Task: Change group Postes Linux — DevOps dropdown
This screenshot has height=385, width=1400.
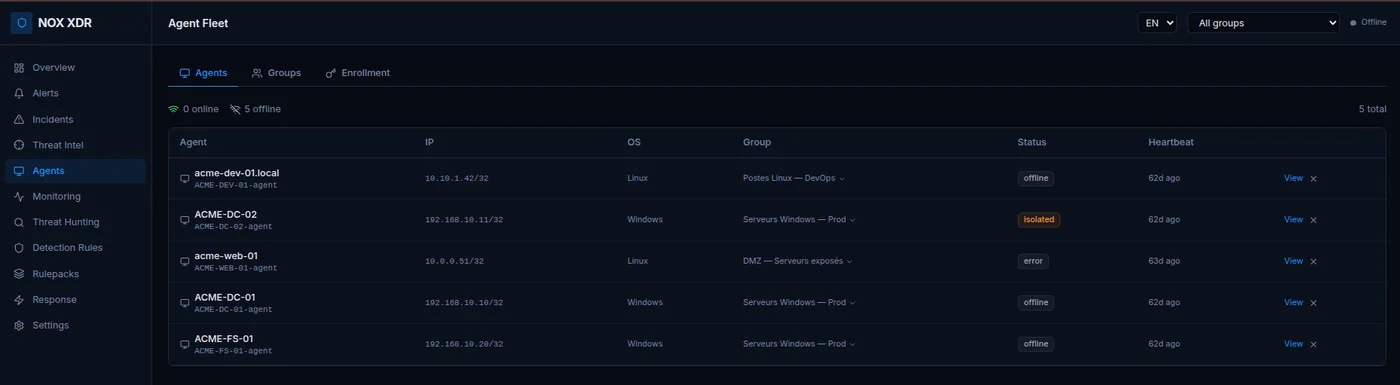Action: tap(794, 178)
